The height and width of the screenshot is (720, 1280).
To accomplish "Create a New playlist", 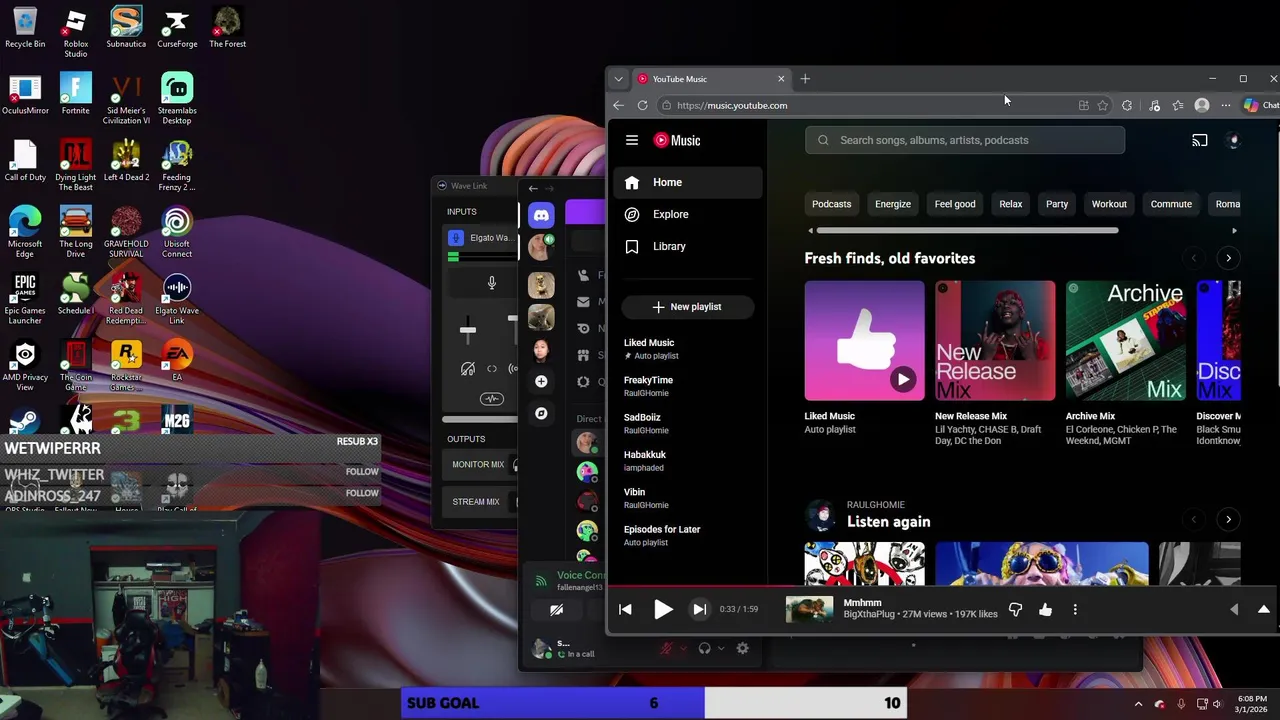I will [687, 307].
